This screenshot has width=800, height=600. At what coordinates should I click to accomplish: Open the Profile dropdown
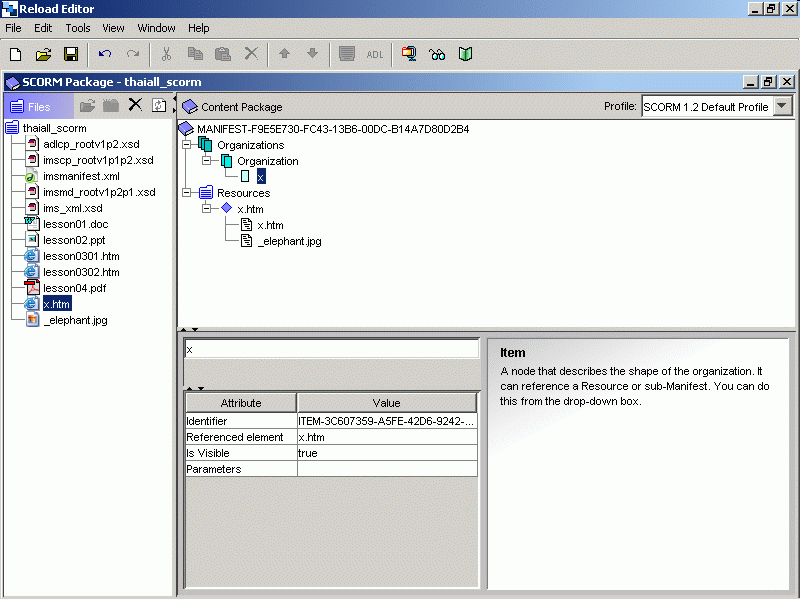point(782,106)
